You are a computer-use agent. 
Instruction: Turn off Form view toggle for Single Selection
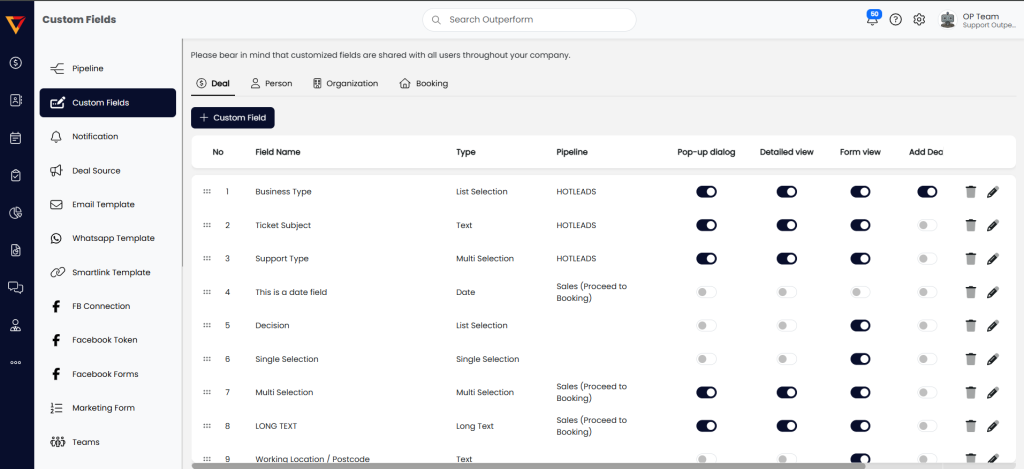pos(860,359)
